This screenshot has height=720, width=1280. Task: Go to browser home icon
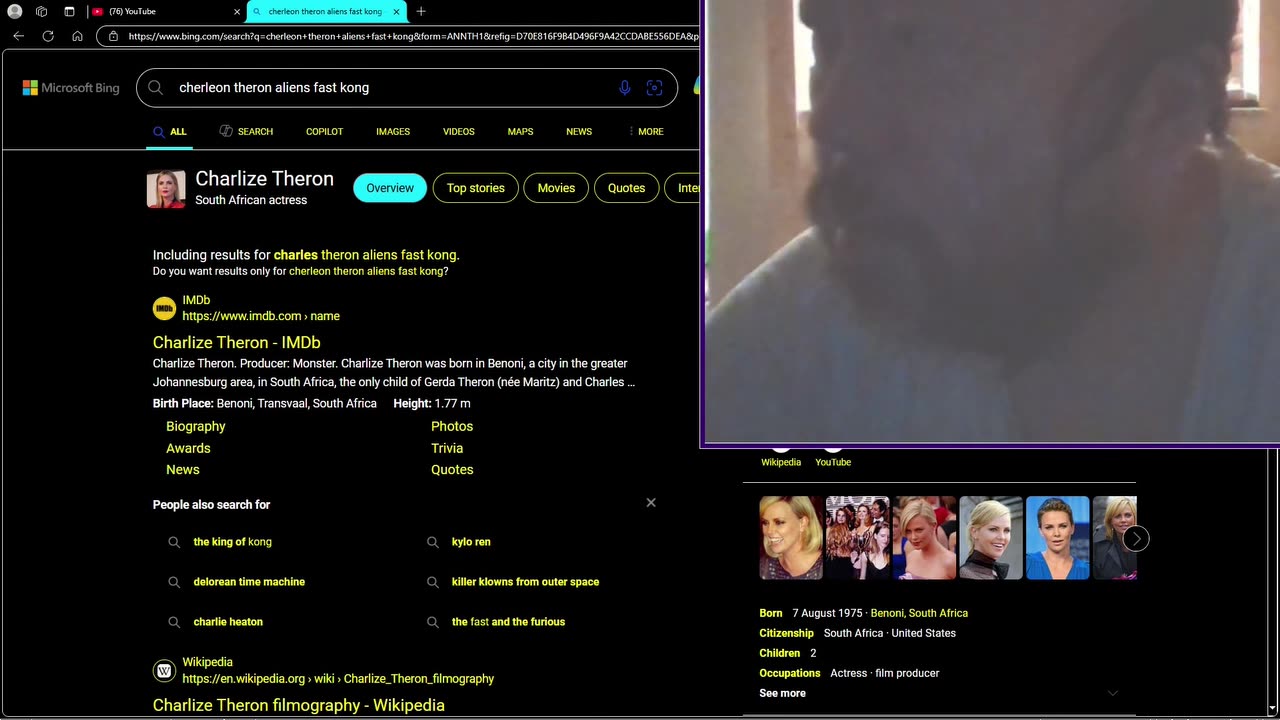(77, 36)
